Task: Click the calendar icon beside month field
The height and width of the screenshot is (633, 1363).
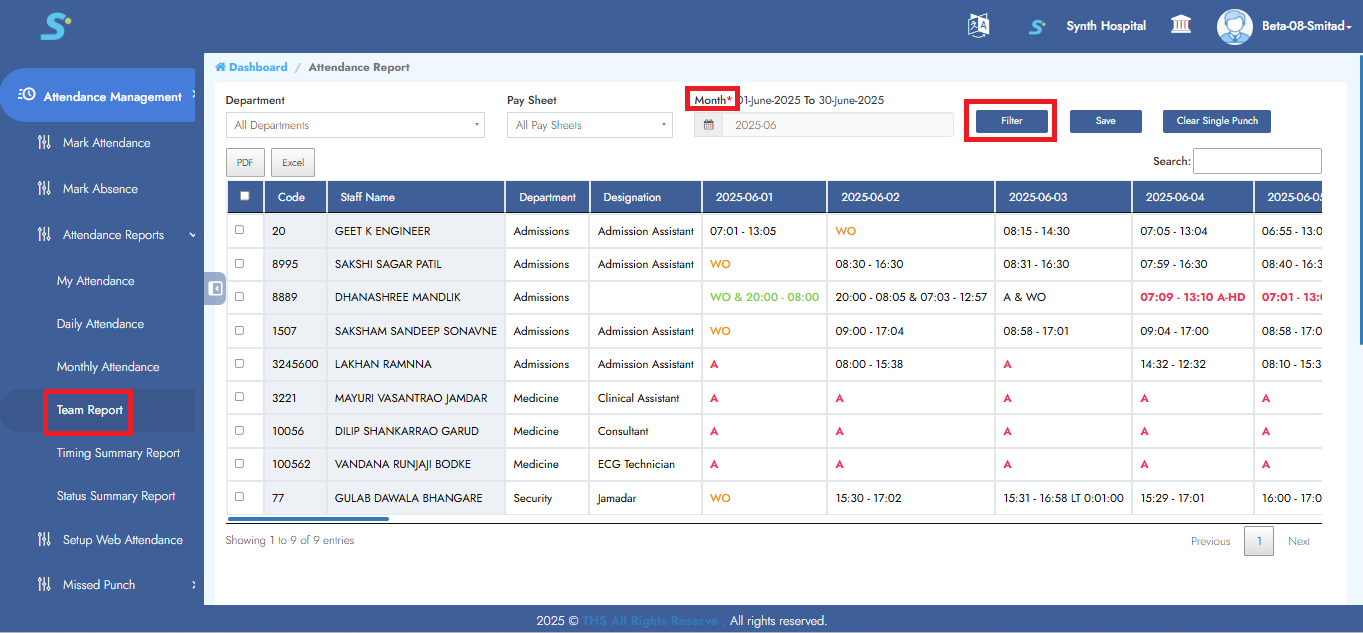Action: click(x=708, y=125)
